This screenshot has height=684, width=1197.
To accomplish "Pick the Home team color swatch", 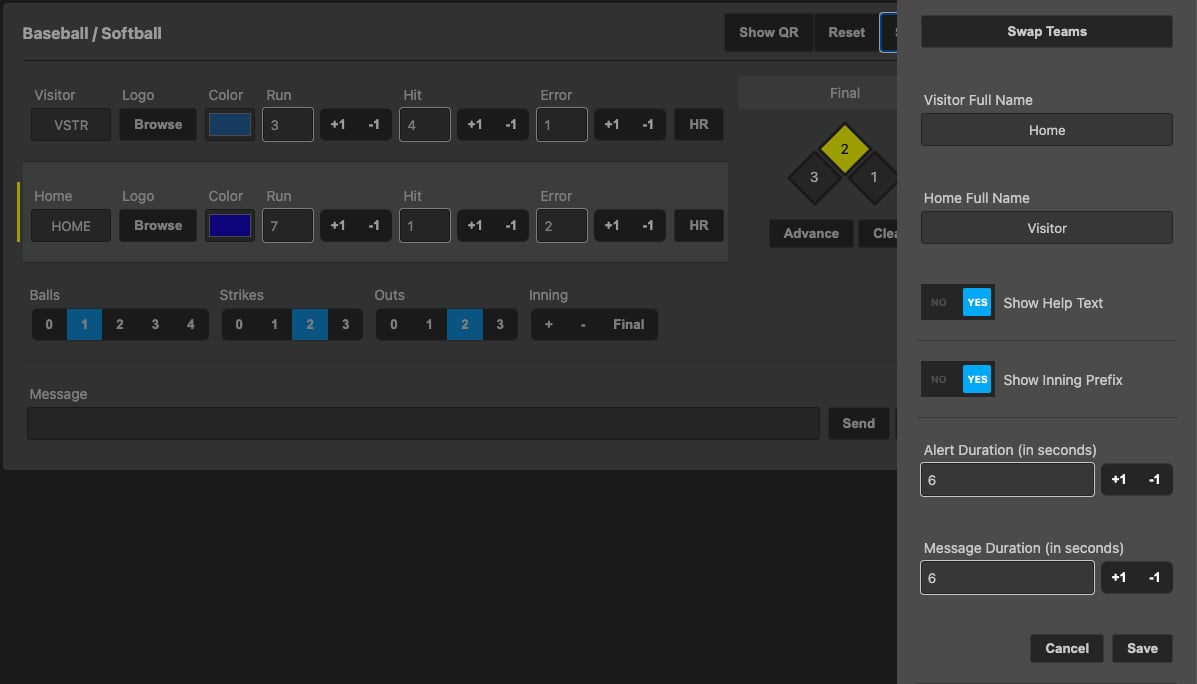I will coord(230,225).
